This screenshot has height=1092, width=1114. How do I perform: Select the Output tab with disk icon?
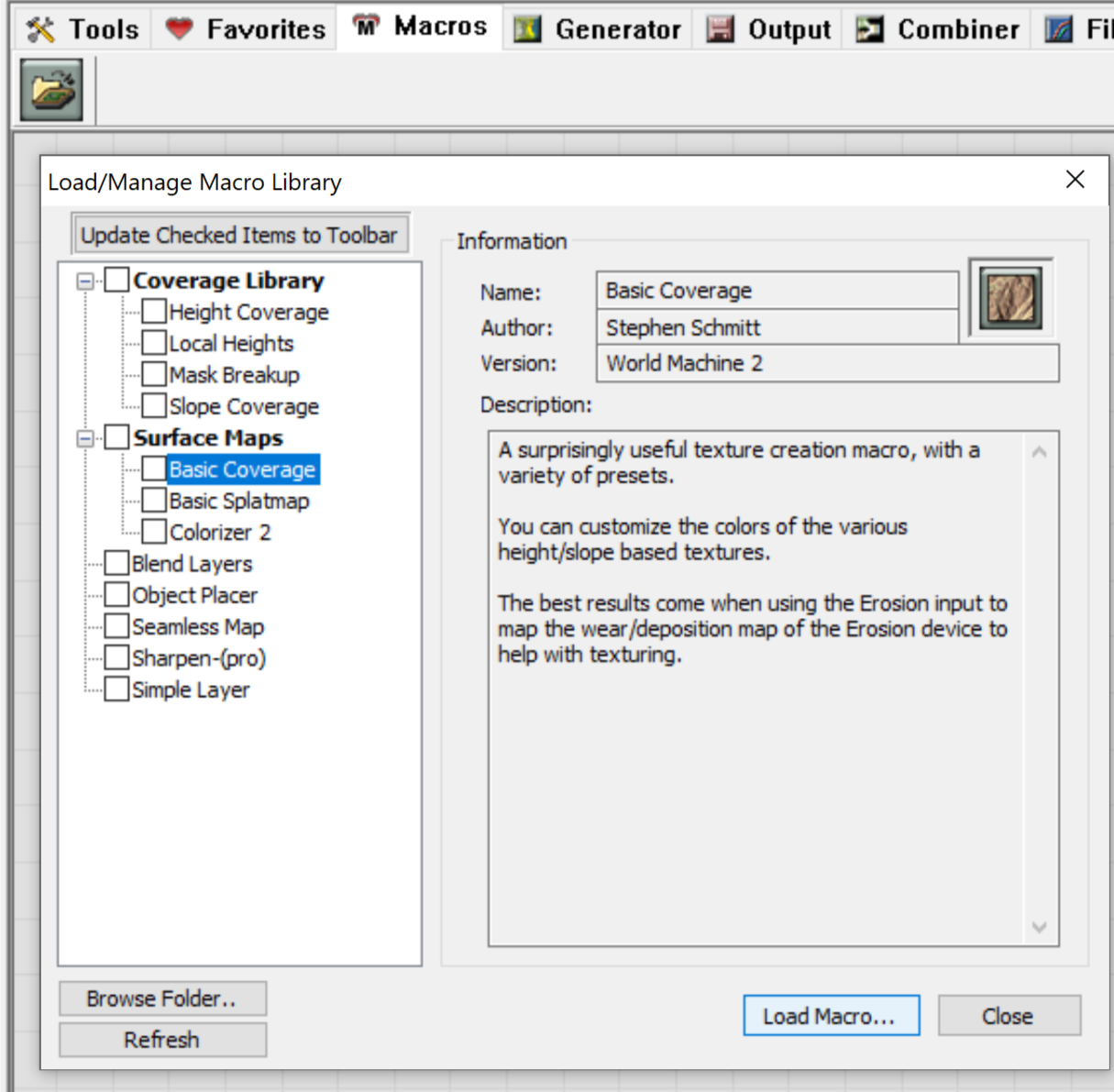click(770, 29)
